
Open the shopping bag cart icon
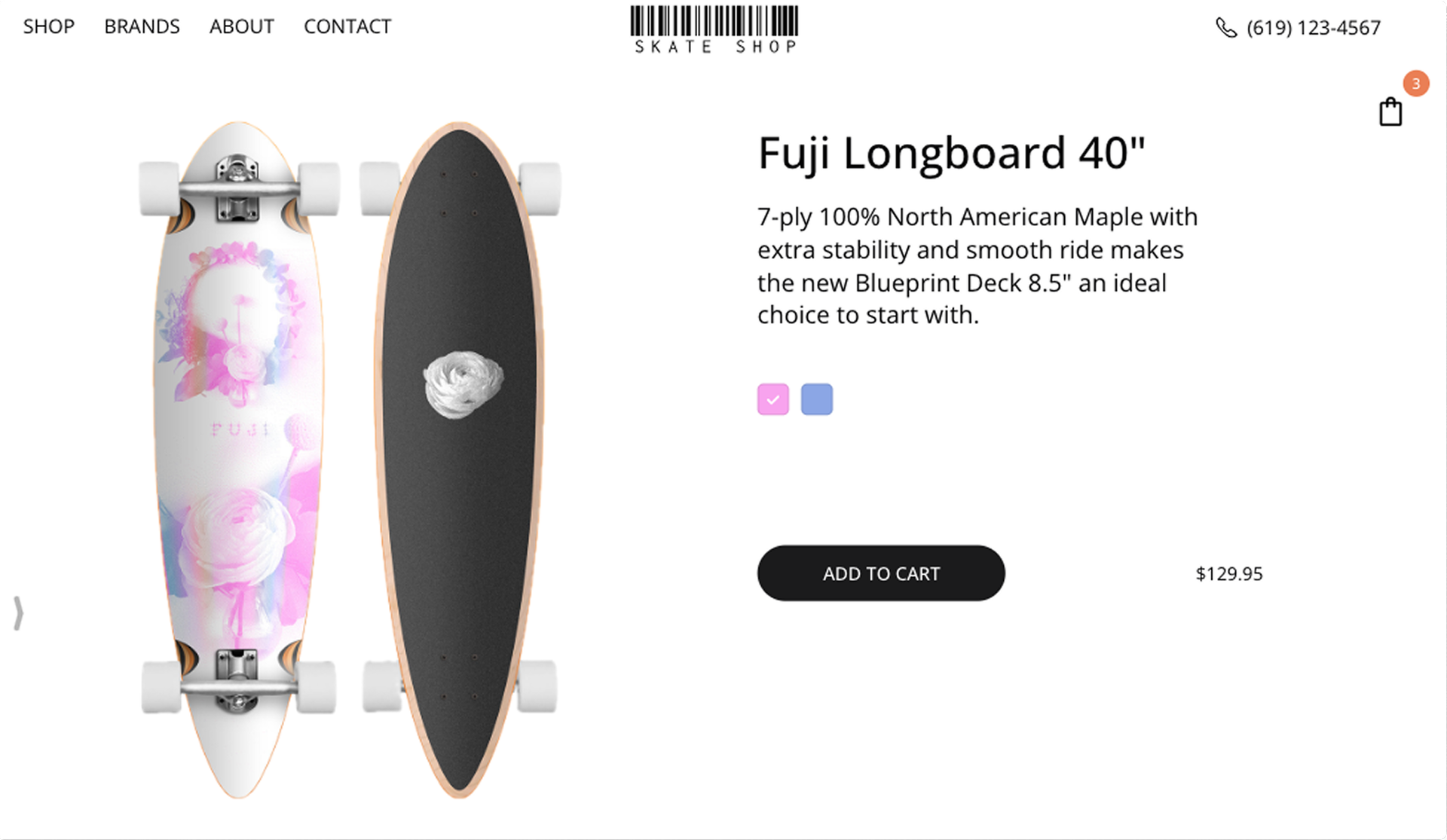coord(1390,112)
